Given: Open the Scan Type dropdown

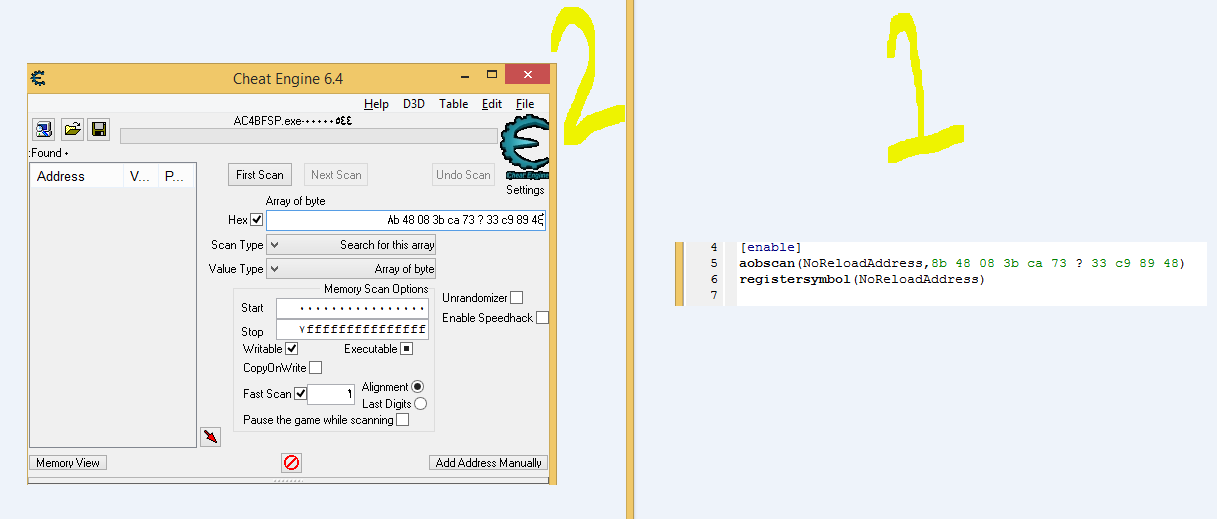Looking at the screenshot, I should (x=351, y=245).
